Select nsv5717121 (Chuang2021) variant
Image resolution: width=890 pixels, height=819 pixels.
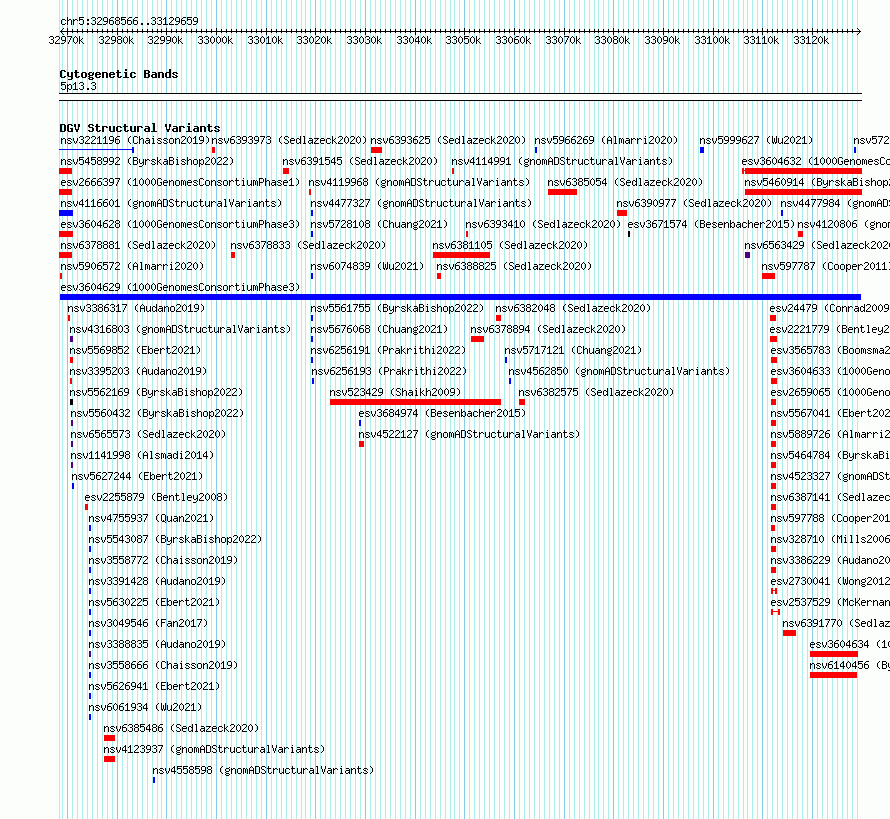click(x=573, y=350)
